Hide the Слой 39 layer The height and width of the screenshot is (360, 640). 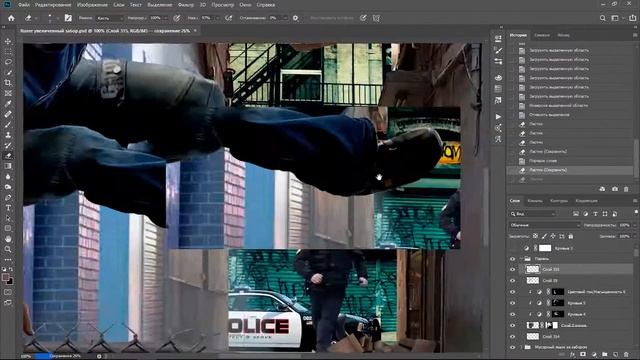coord(513,280)
